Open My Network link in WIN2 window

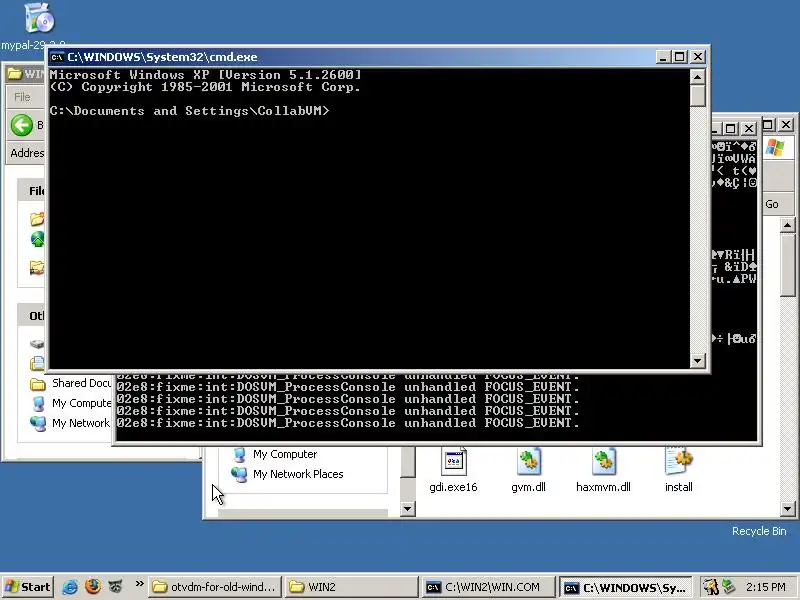[69, 423]
